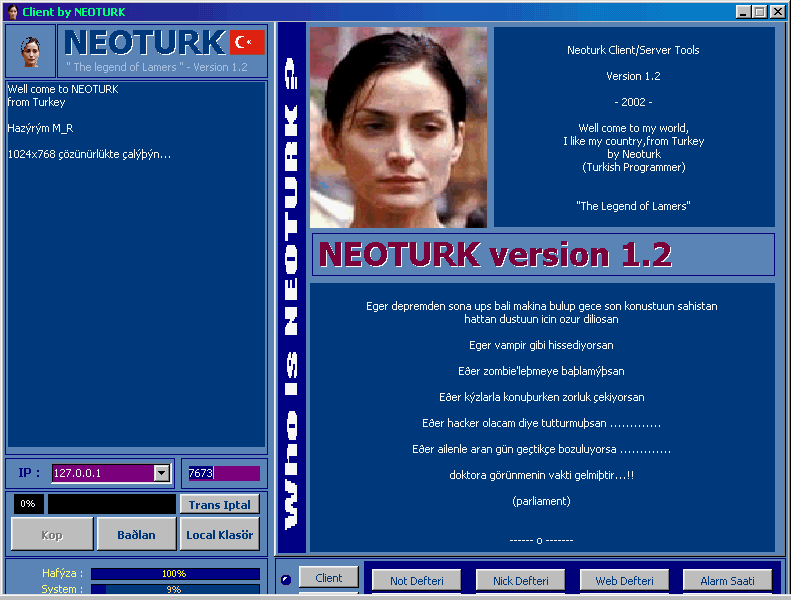Click the Turkish flag icon
Screen dimensions: 791x600
tap(247, 42)
